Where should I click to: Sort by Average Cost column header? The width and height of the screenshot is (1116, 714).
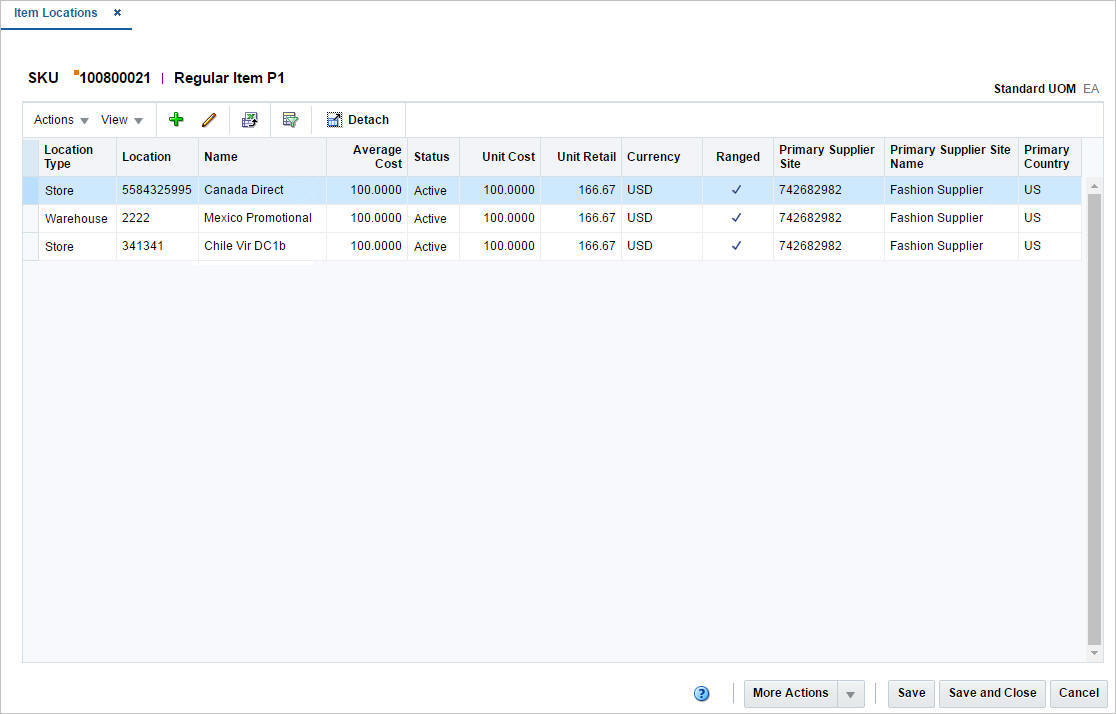(x=367, y=157)
